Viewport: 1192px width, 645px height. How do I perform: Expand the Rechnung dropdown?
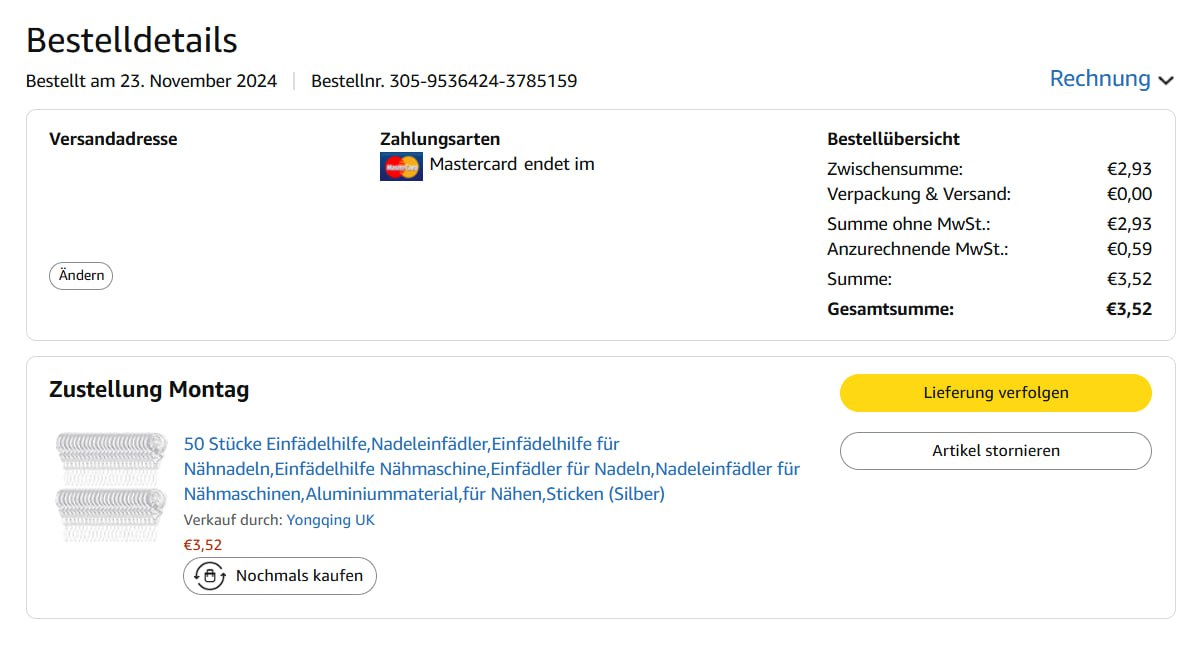1099,78
